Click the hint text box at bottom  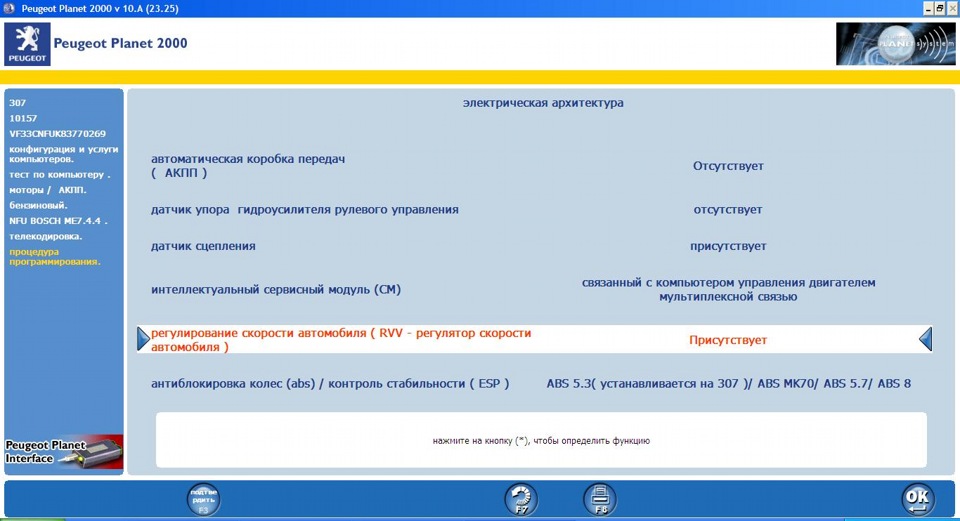coord(541,440)
